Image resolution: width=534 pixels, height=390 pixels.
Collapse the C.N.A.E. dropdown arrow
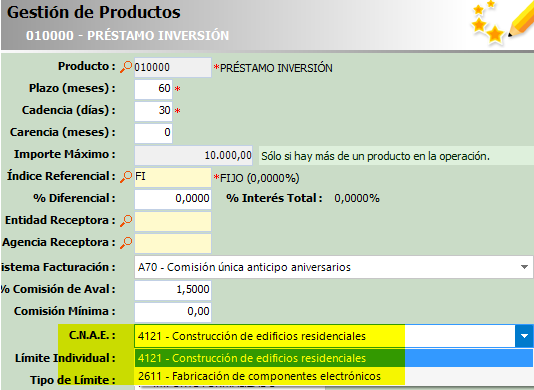pos(524,336)
